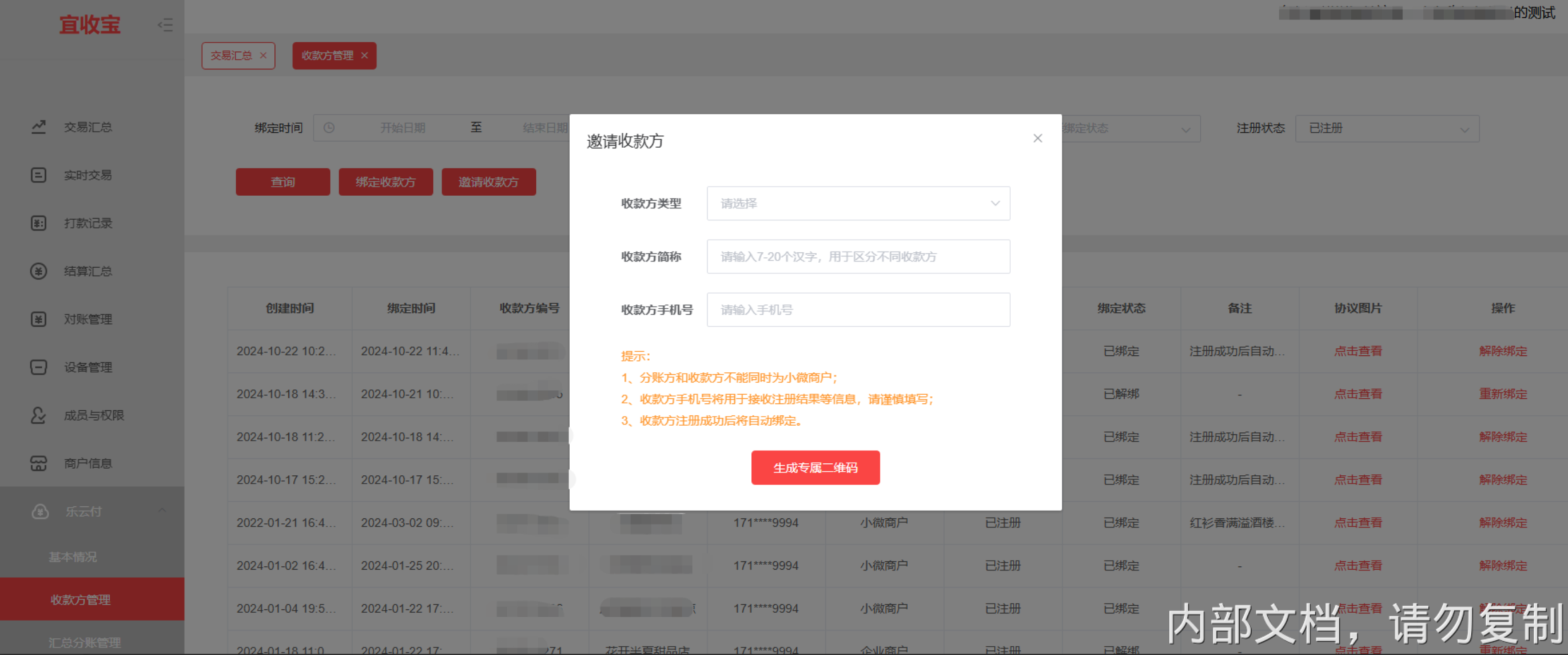Focus the 收款方手机号 input field
The height and width of the screenshot is (655, 1568).
(x=858, y=310)
